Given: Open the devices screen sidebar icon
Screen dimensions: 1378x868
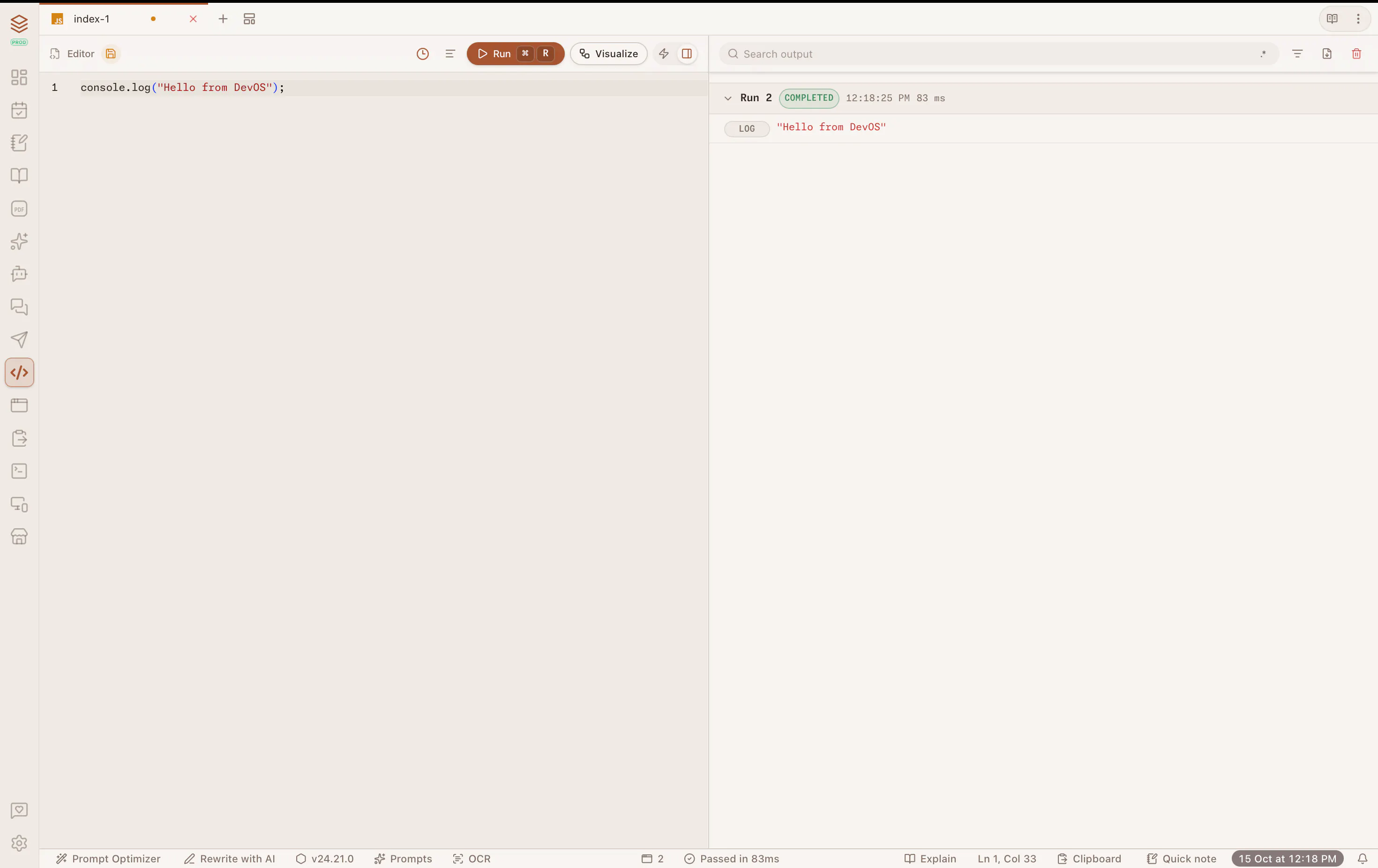Looking at the screenshot, I should click(19, 504).
